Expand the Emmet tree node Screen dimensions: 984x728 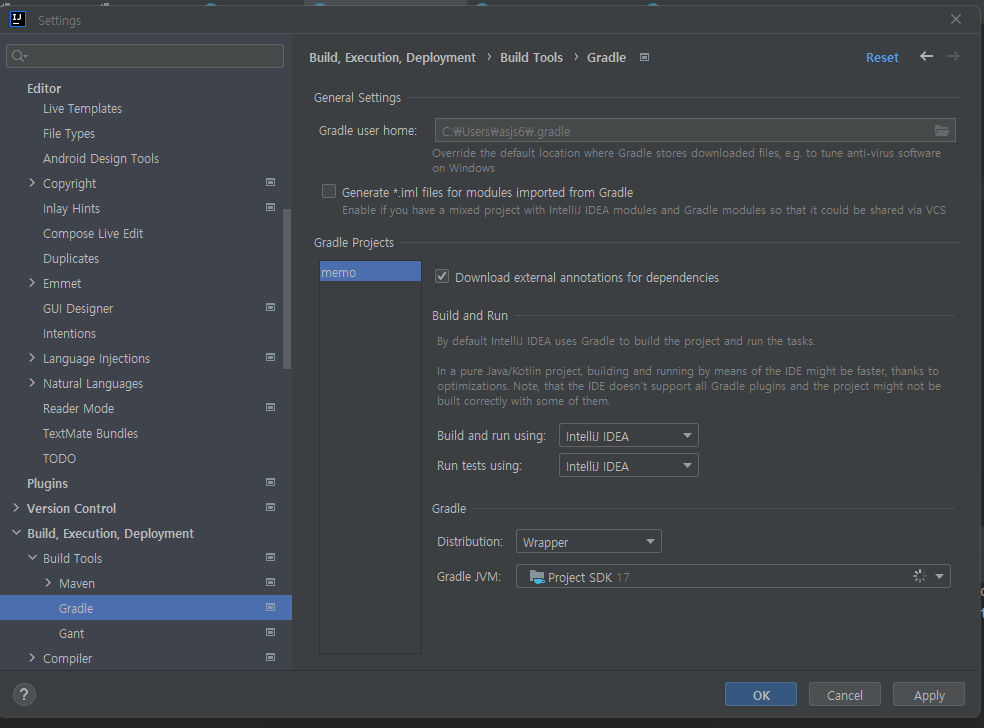click(32, 283)
